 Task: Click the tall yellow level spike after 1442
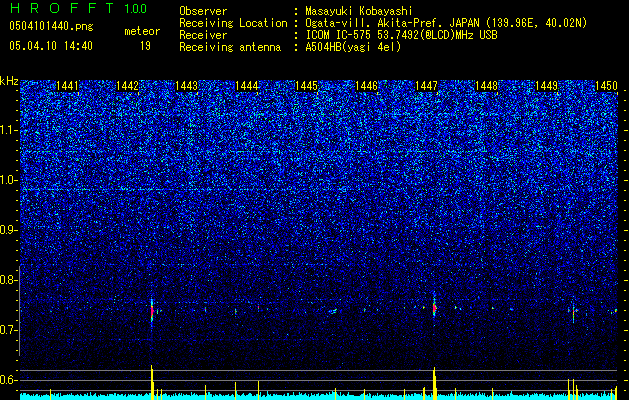(152, 382)
